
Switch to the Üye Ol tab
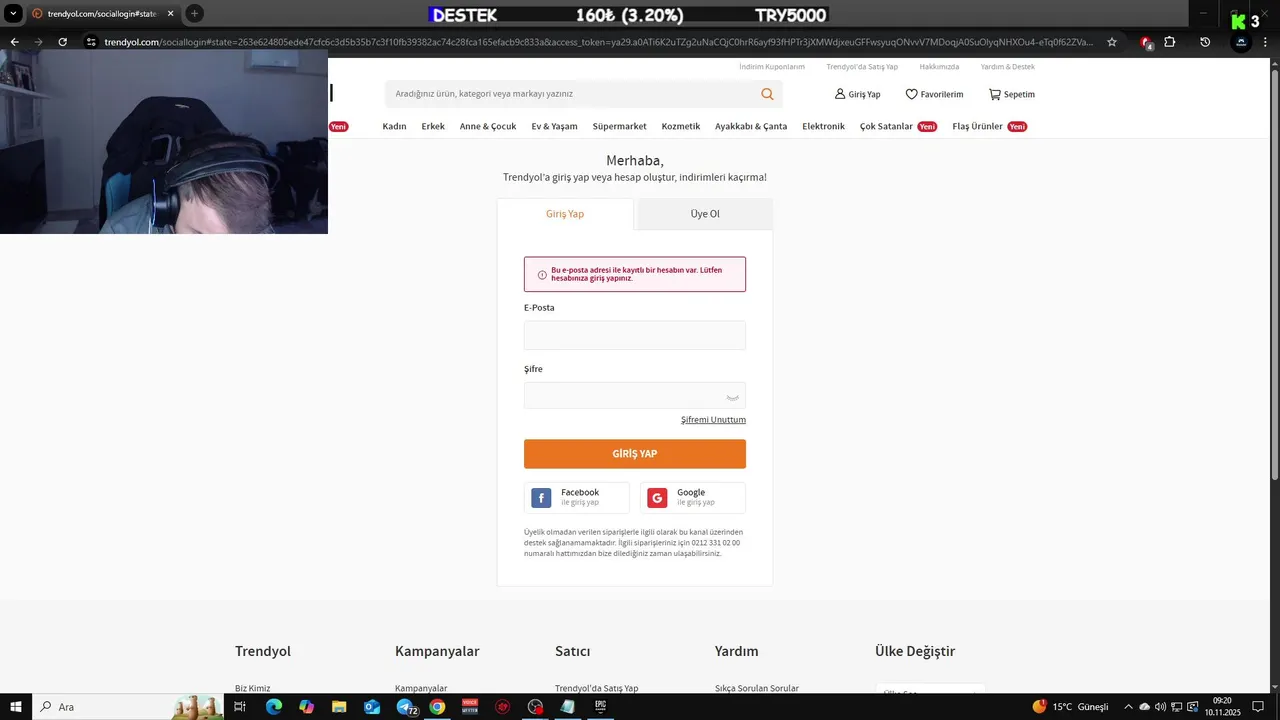[x=705, y=214]
